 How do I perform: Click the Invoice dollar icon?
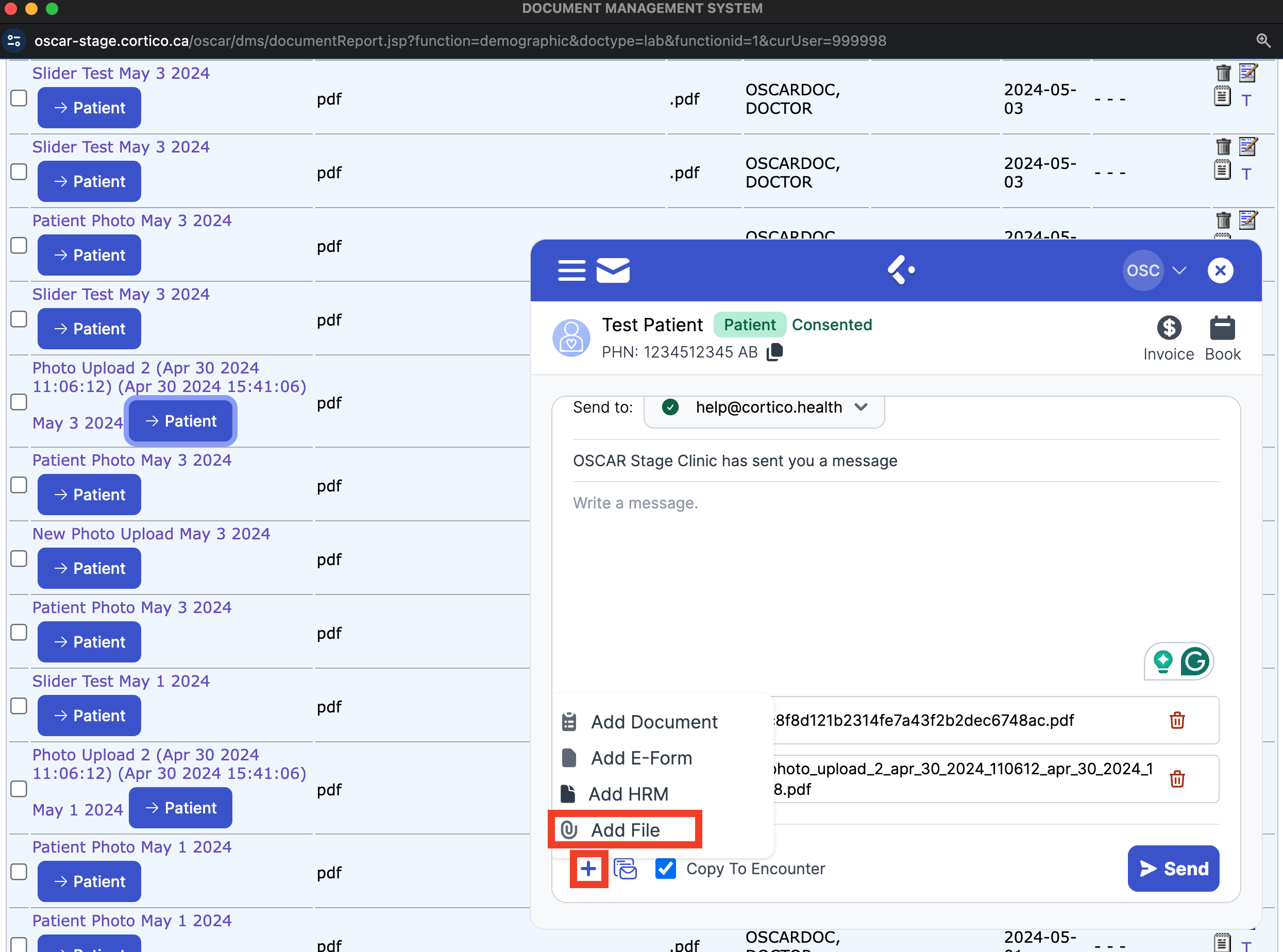1168,329
